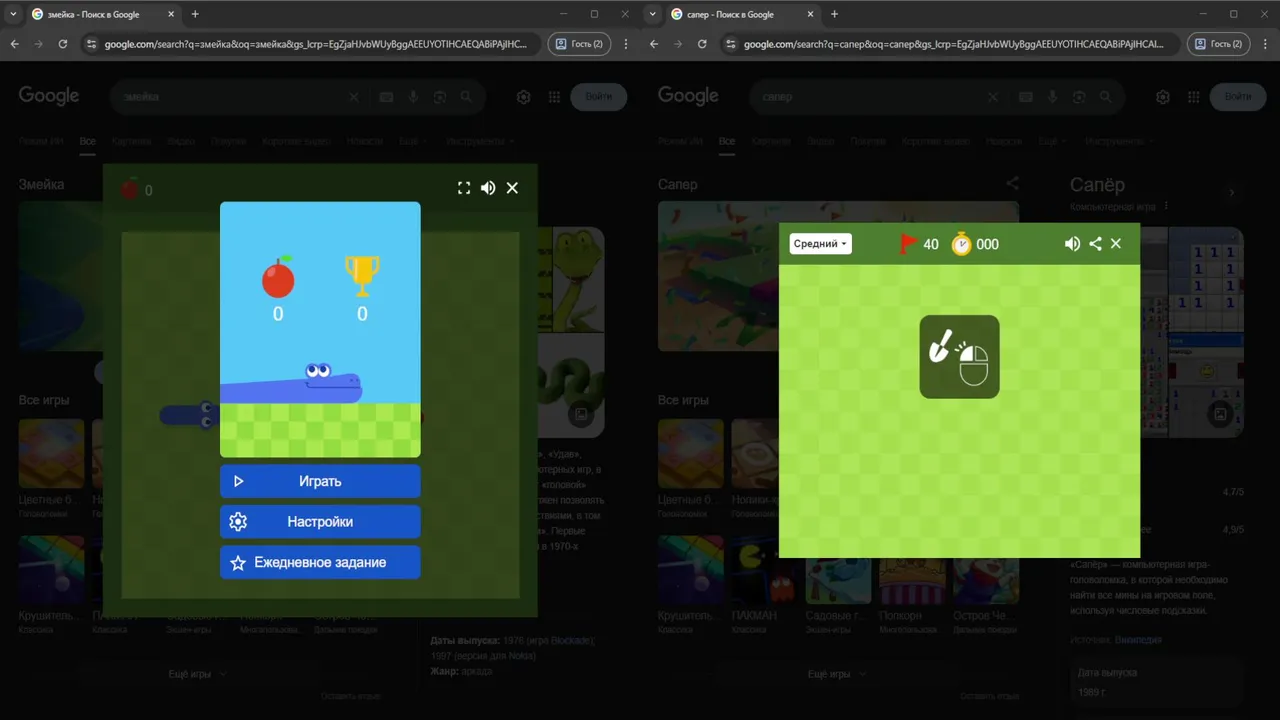The height and width of the screenshot is (720, 1280).
Task: Click the gold trophy icon in Snake menu
Action: [362, 277]
